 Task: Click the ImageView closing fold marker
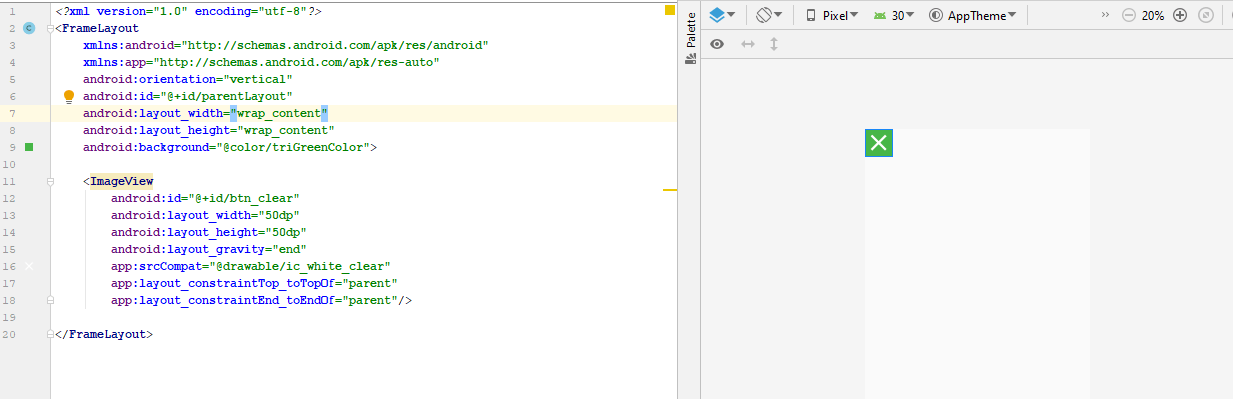[50, 300]
